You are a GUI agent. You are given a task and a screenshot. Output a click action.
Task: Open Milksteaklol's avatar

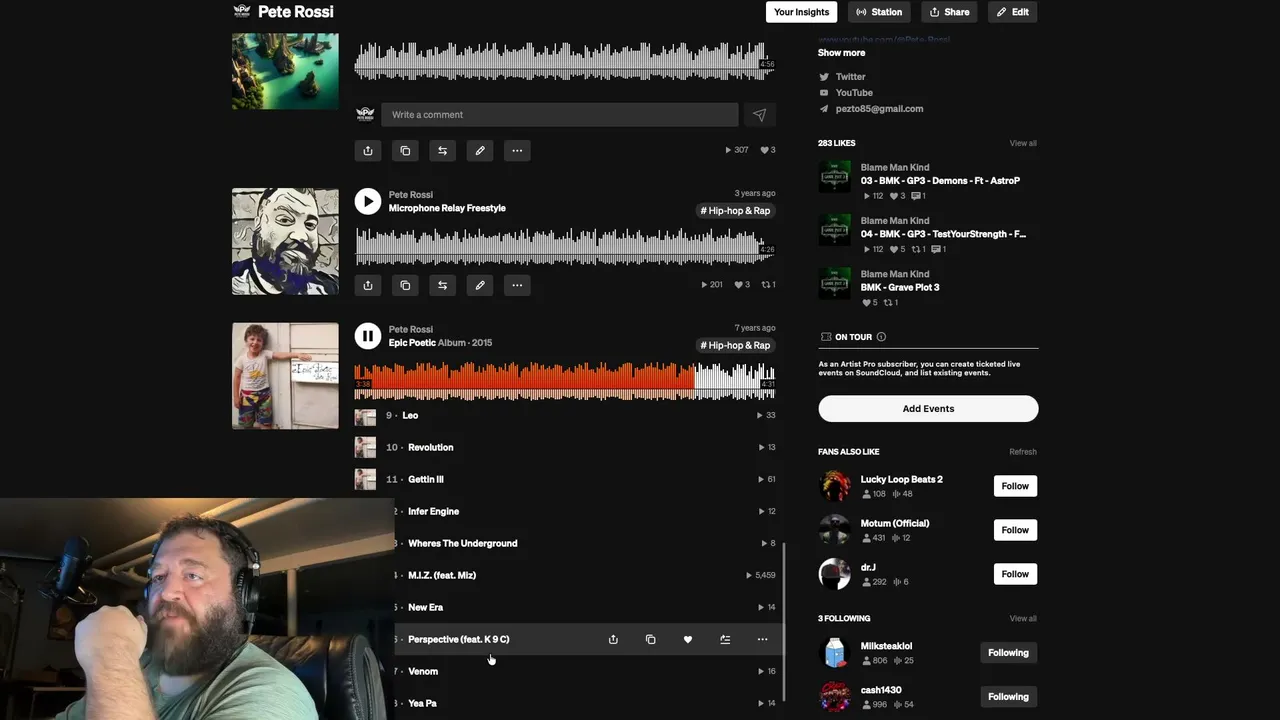pos(835,653)
